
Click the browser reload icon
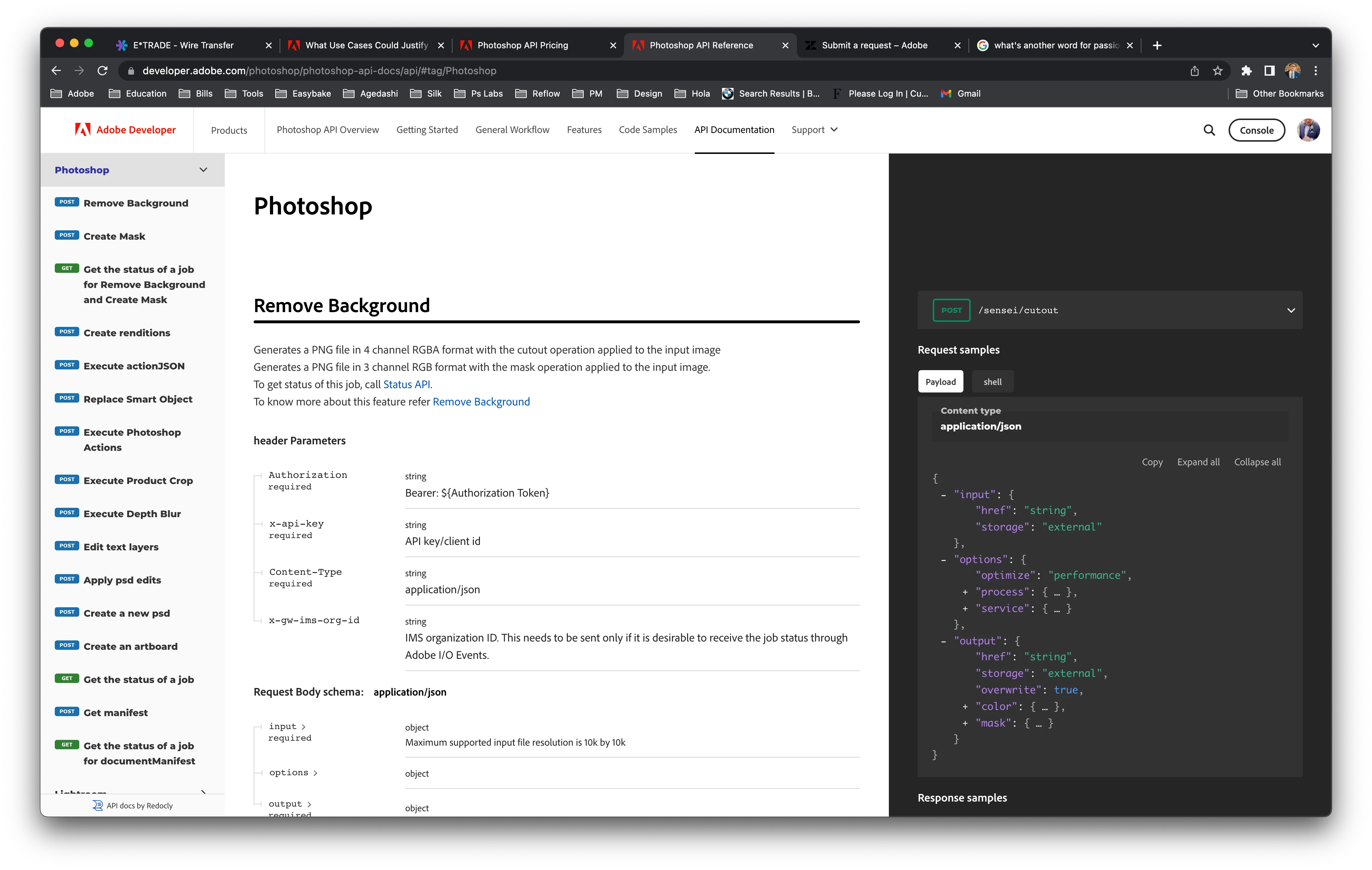tap(103, 71)
